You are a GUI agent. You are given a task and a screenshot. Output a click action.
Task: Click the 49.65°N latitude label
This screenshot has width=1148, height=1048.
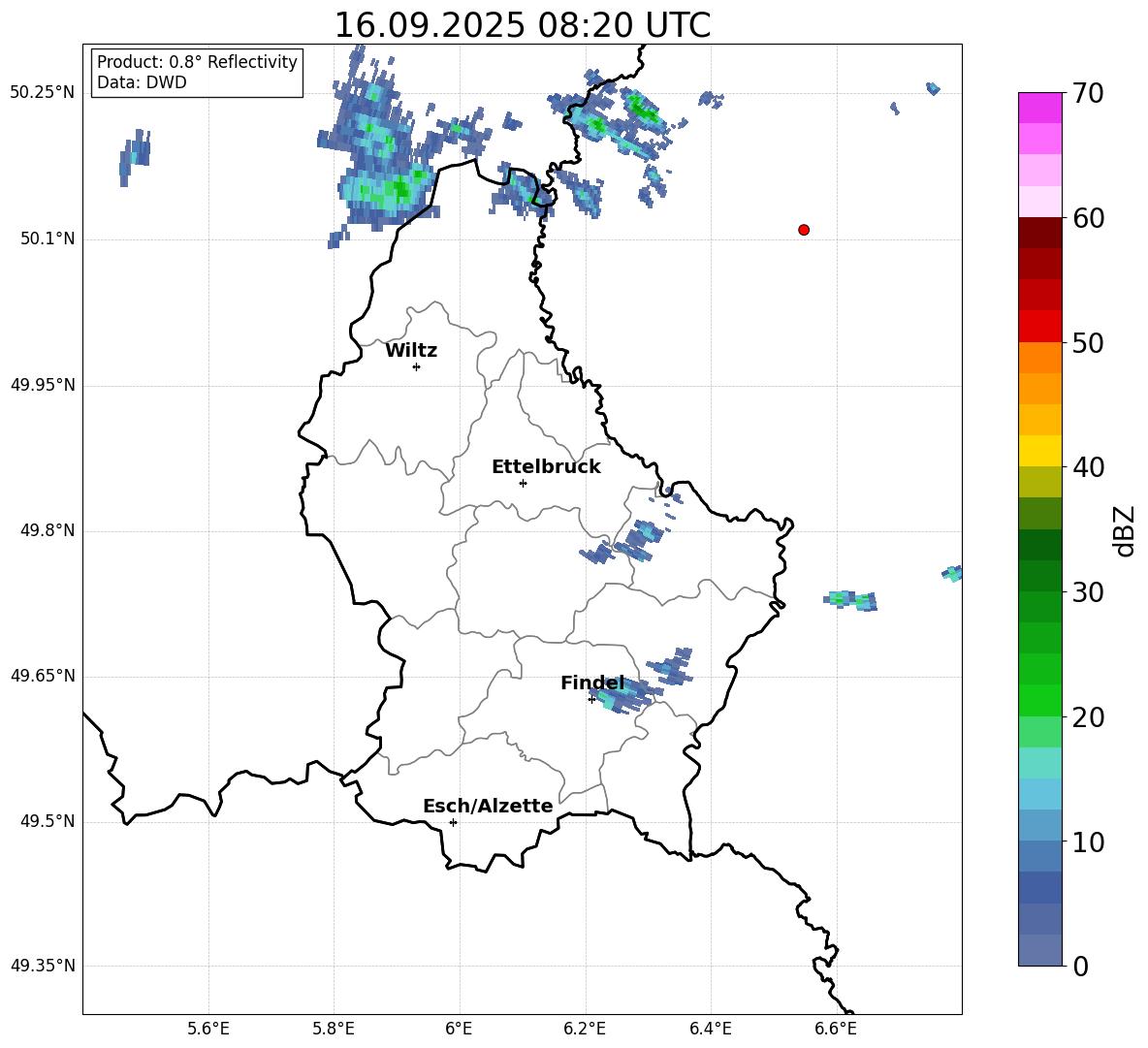pos(43,676)
